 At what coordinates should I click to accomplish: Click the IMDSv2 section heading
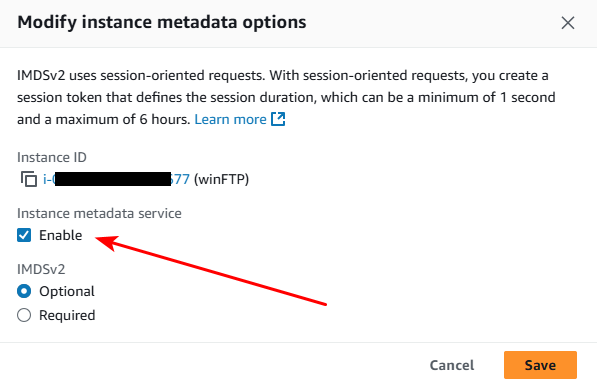click(41, 269)
